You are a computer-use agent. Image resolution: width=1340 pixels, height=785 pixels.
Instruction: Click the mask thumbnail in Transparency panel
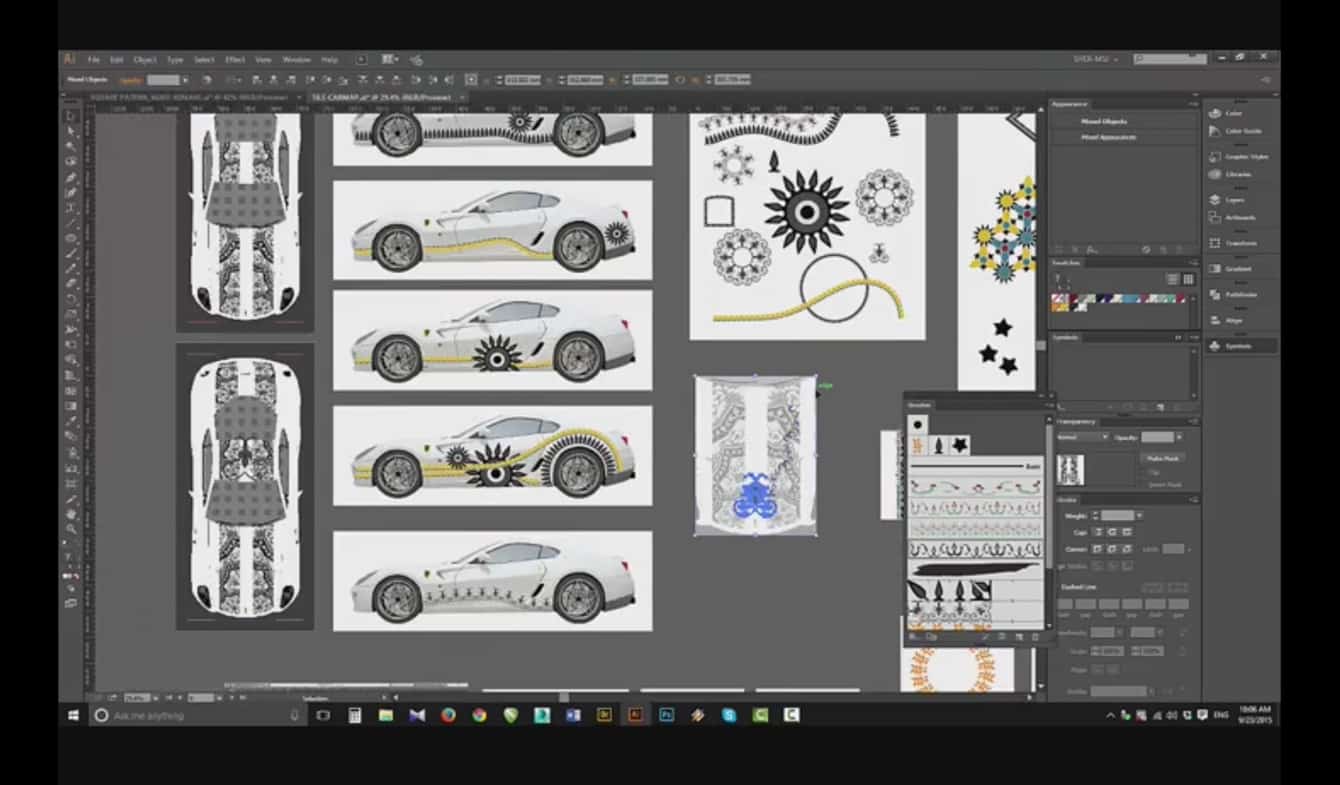(x=1070, y=468)
